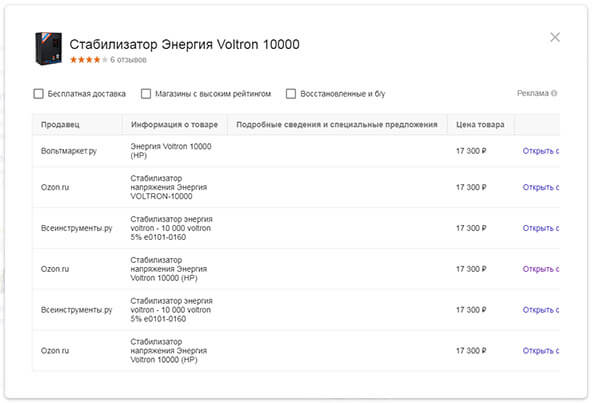Screen dimensions: 592x403
Task: Check the 'Восстановленные и б/у' checkbox
Action: click(291, 94)
